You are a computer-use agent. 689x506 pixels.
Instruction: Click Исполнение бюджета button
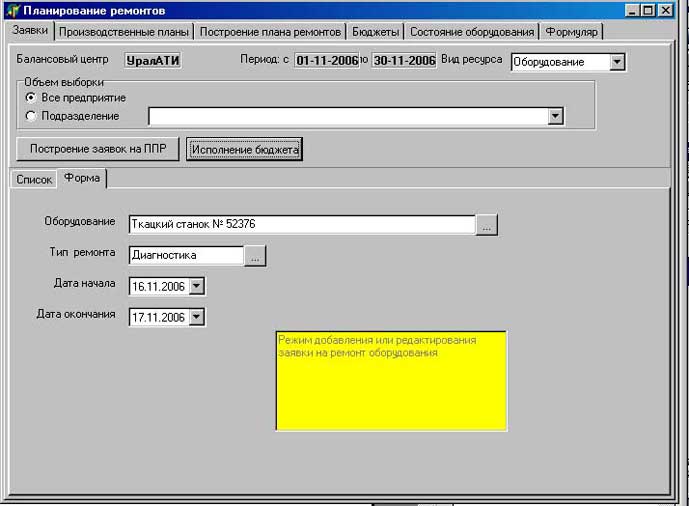(x=245, y=149)
